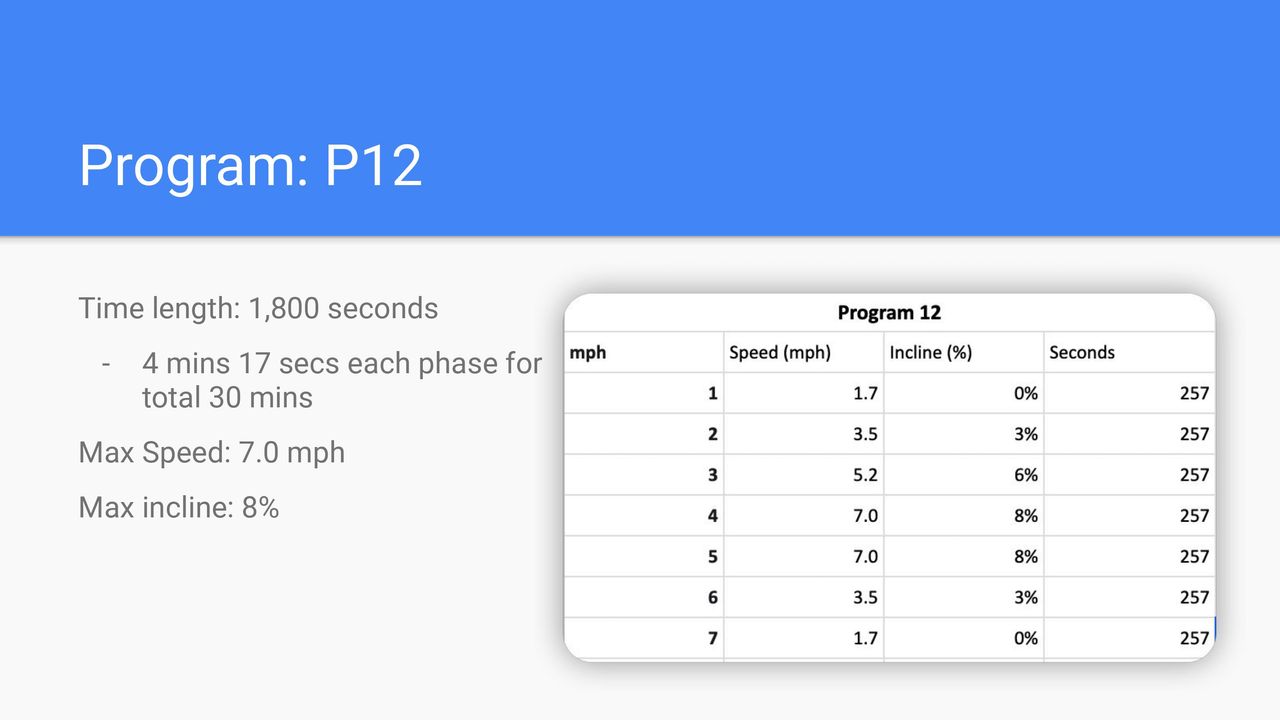The width and height of the screenshot is (1280, 720).
Task: Click the 257 seconds cell in row 2
Action: pyautogui.click(x=1129, y=434)
